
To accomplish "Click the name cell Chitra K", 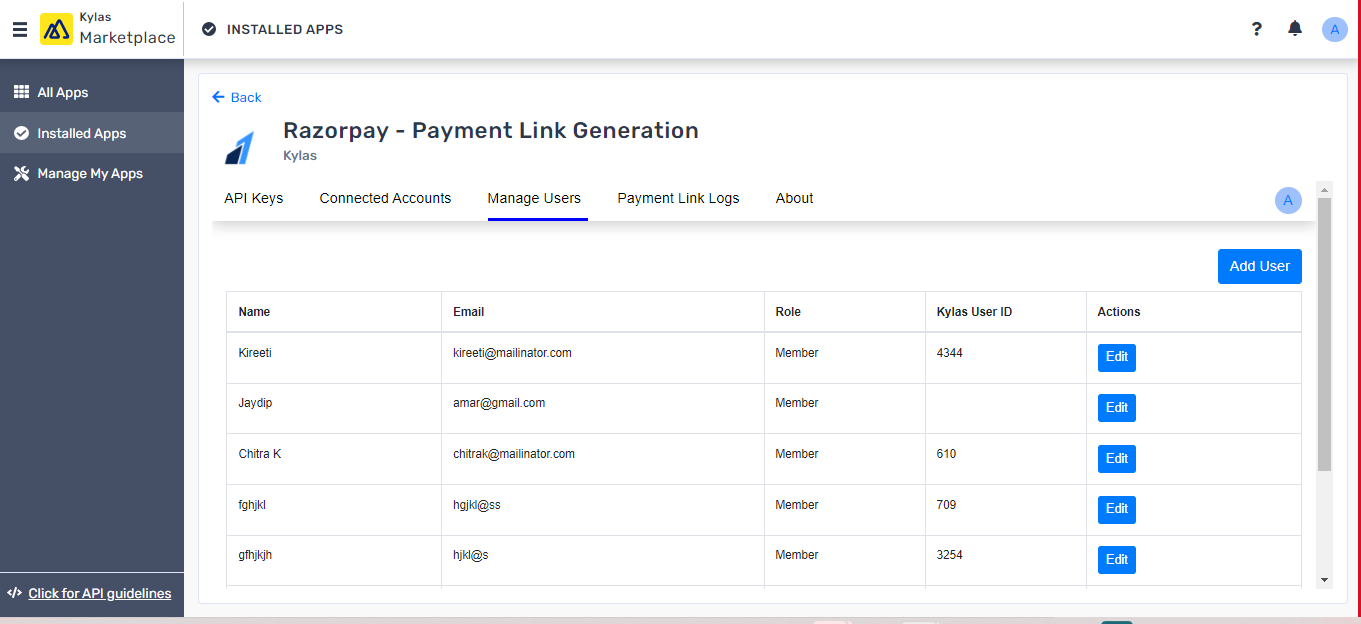I will 260,454.
